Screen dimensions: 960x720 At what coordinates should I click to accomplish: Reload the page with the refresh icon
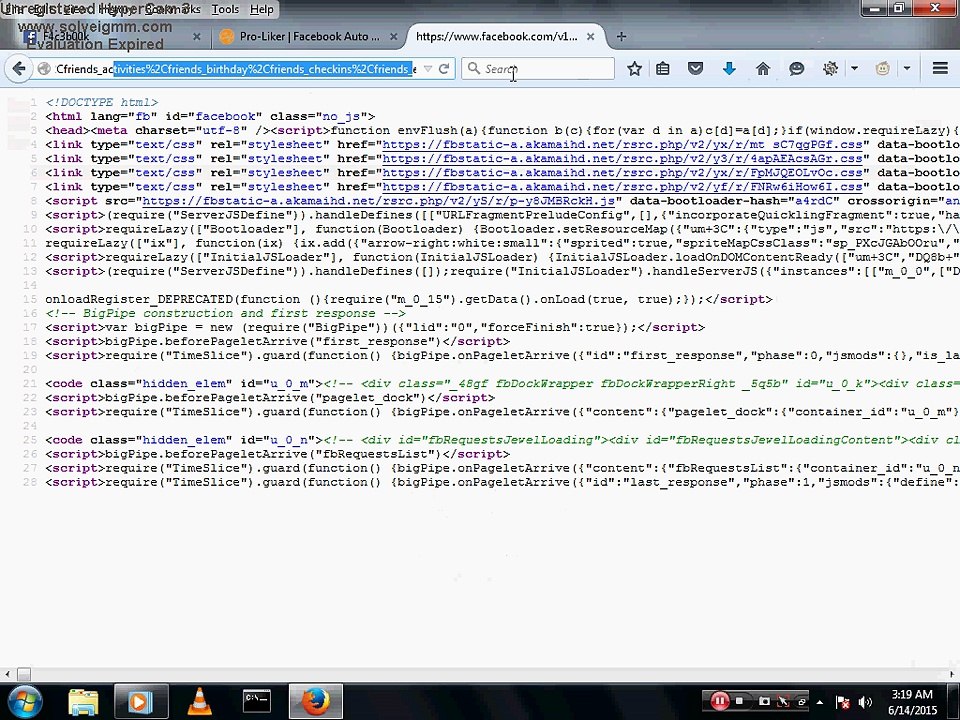(x=444, y=69)
